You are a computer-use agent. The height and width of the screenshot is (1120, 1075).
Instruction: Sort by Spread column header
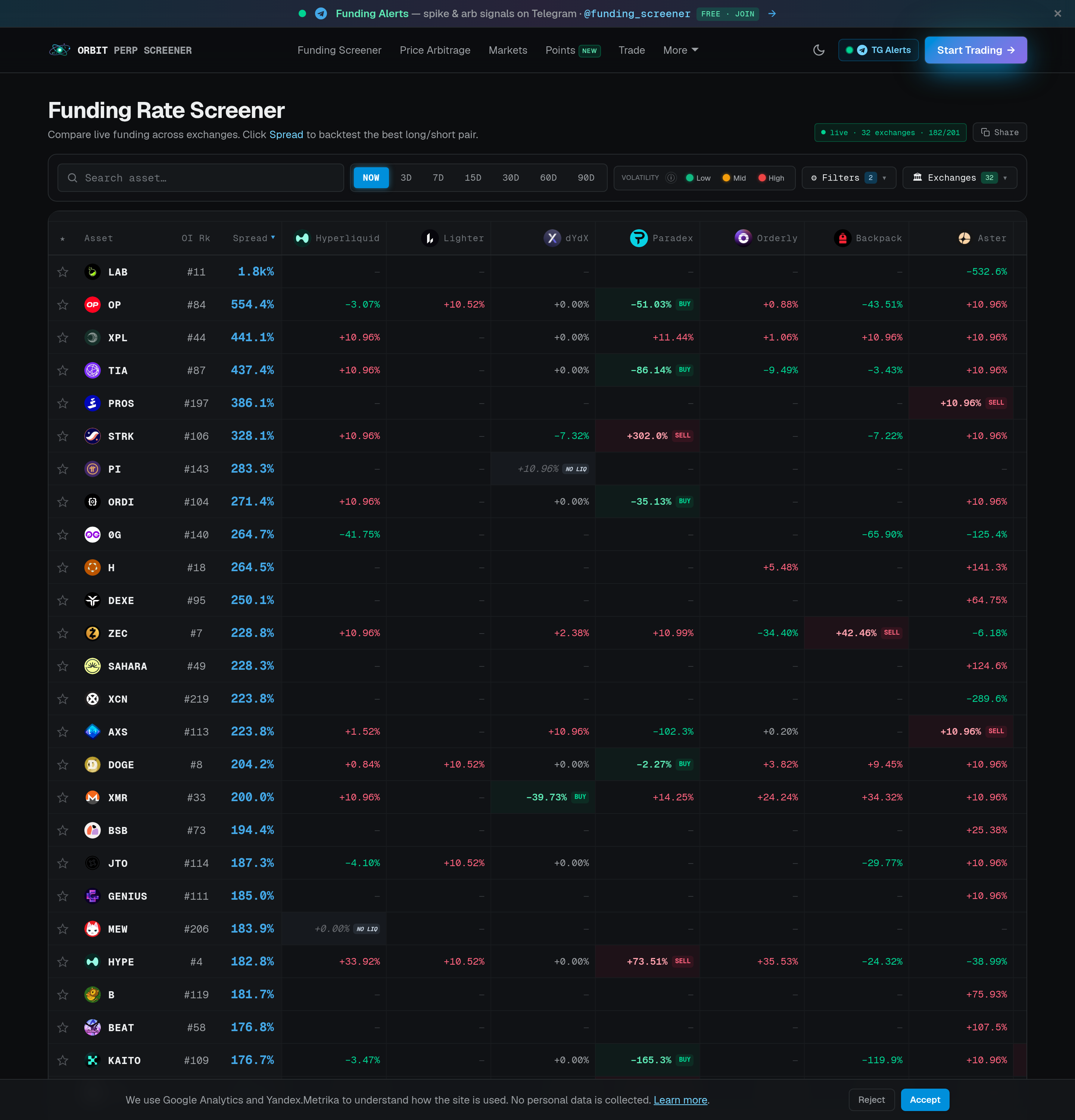tap(253, 238)
